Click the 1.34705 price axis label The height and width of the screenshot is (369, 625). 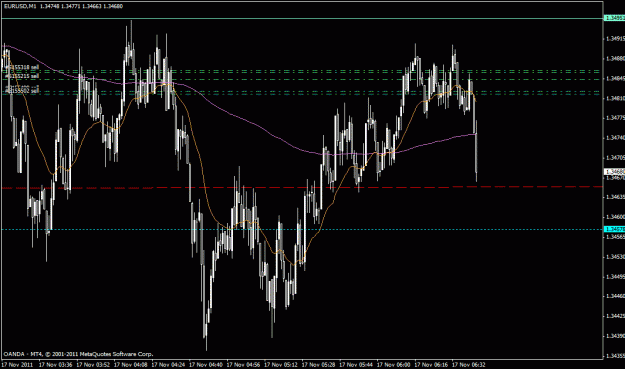615,157
